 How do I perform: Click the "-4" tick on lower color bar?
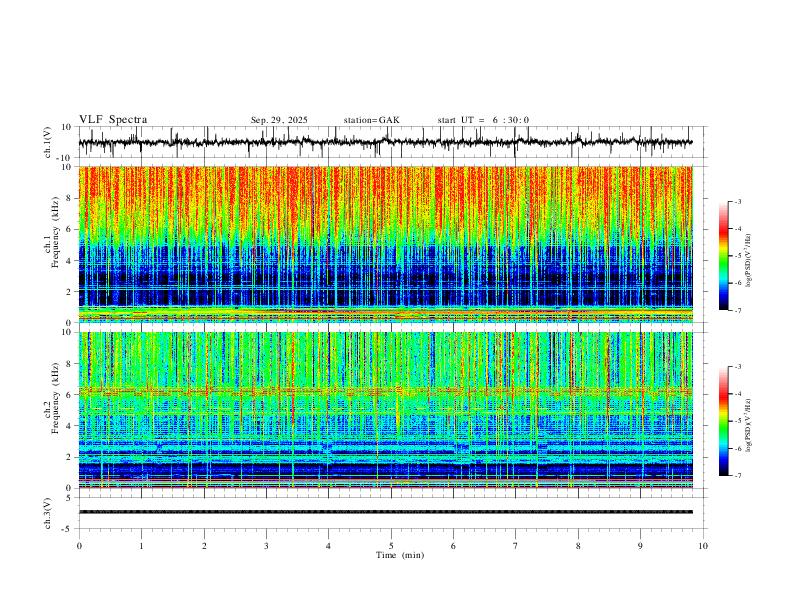(738, 394)
